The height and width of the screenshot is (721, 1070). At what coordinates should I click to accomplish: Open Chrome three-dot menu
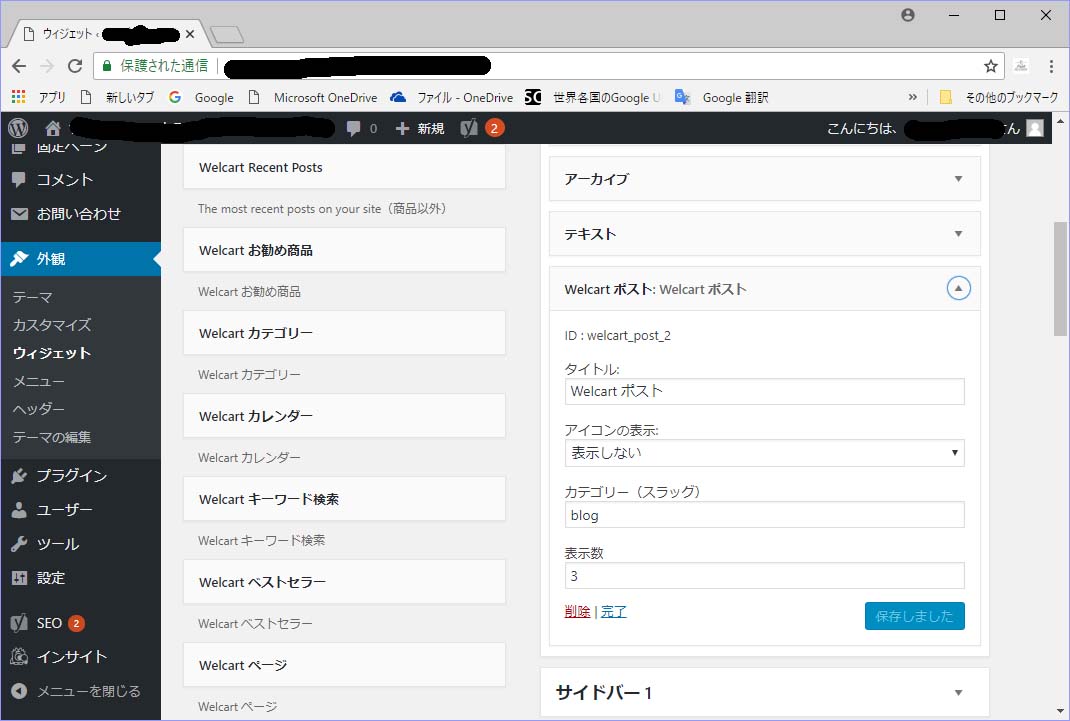(x=1051, y=65)
